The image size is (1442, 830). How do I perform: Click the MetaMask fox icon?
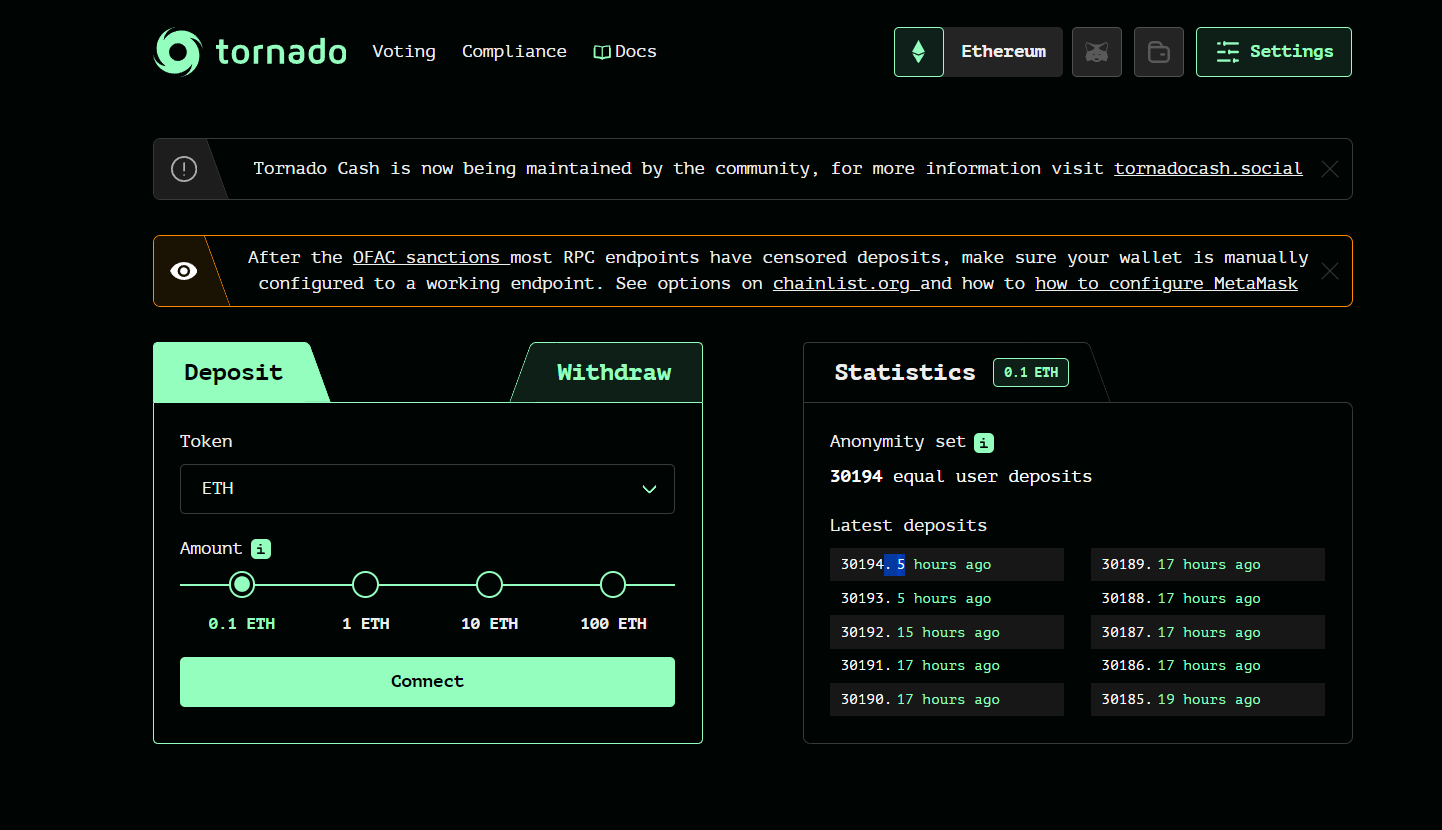coord(1096,51)
